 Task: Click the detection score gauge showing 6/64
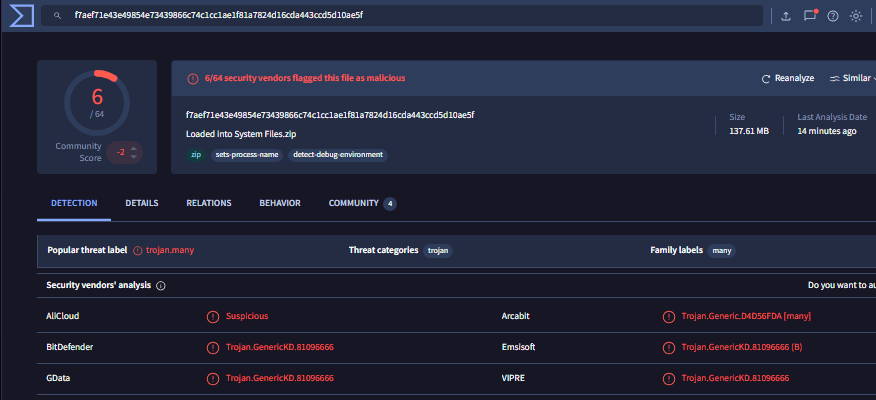[97, 103]
